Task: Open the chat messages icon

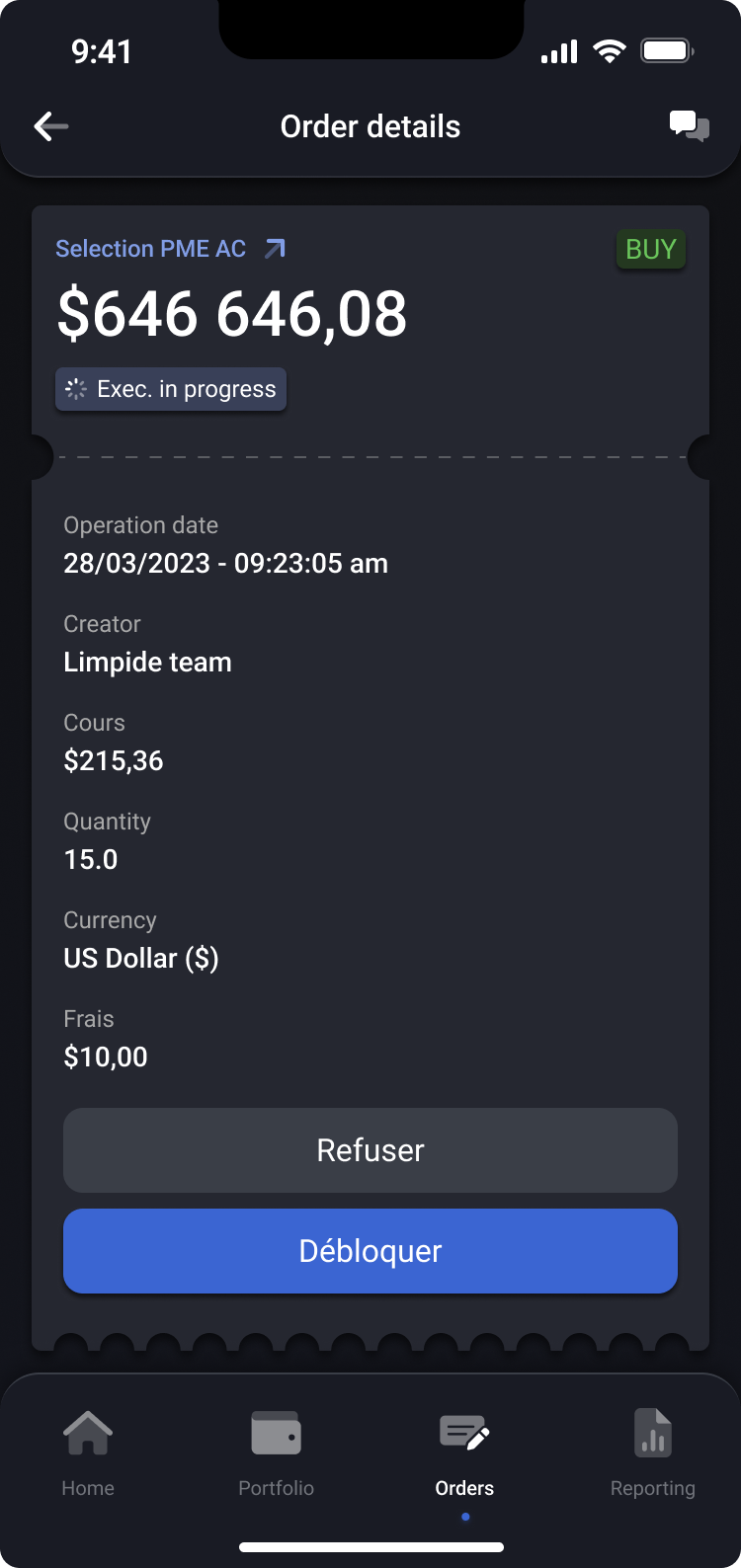Action: pos(689,126)
